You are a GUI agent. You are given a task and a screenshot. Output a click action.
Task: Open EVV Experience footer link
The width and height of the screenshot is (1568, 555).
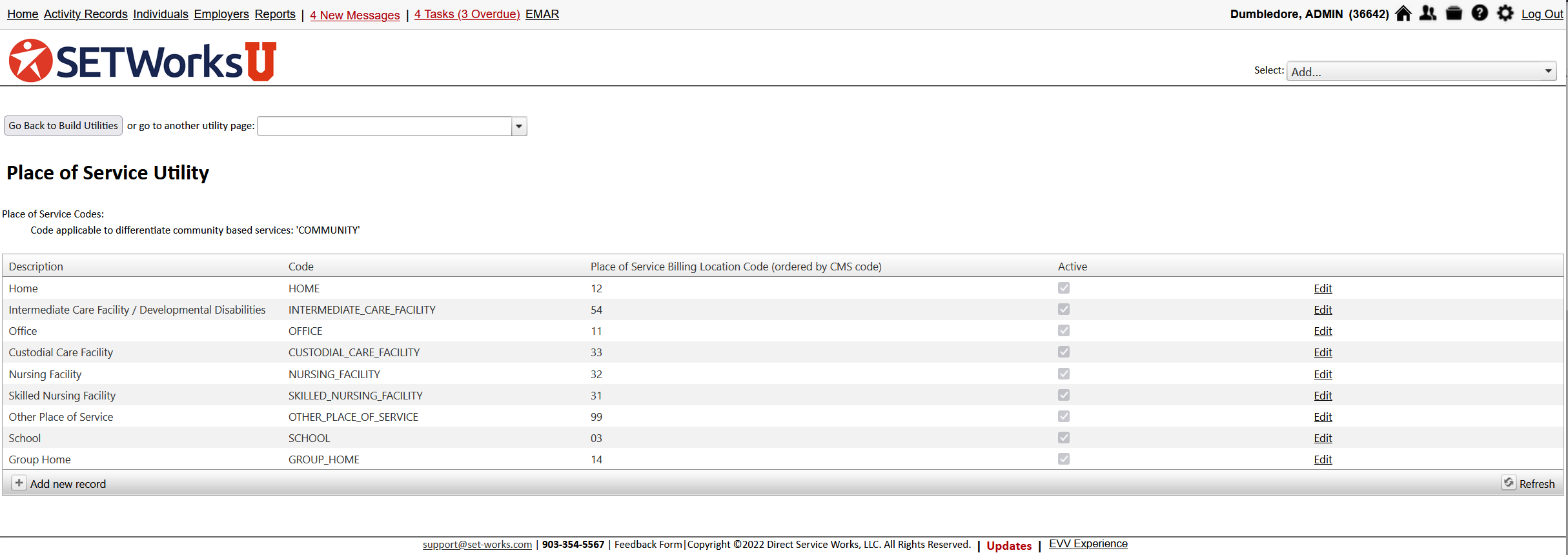coord(1088,544)
